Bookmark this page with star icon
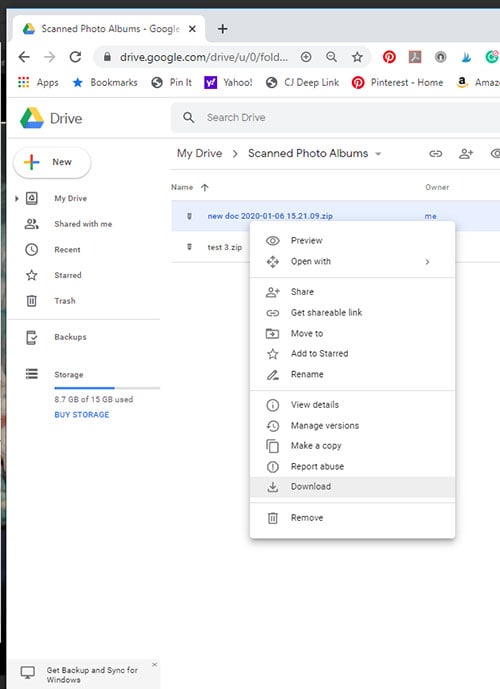Viewport: 500px width, 689px height. tap(357, 57)
